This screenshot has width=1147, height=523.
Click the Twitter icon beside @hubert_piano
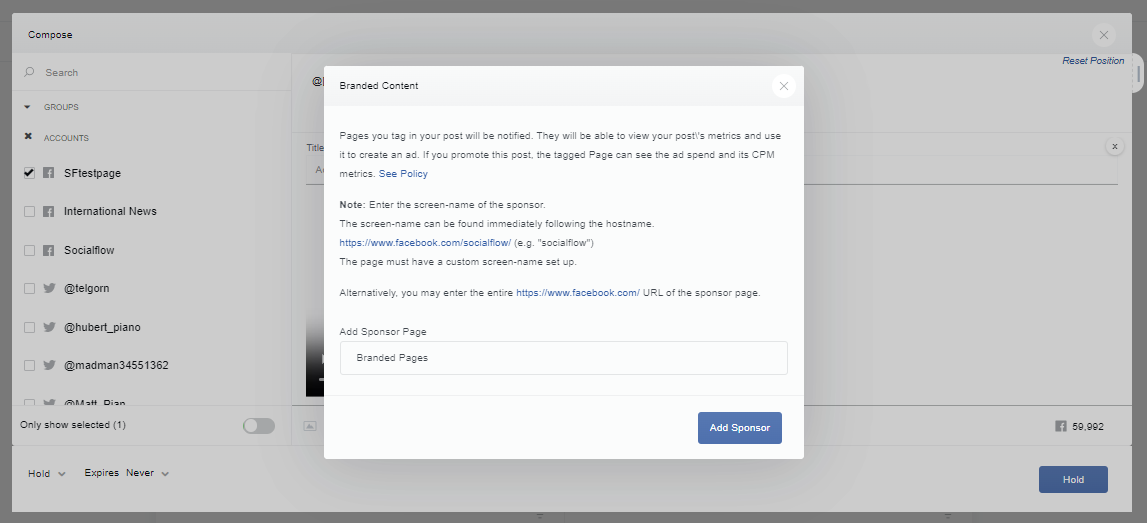coord(49,327)
